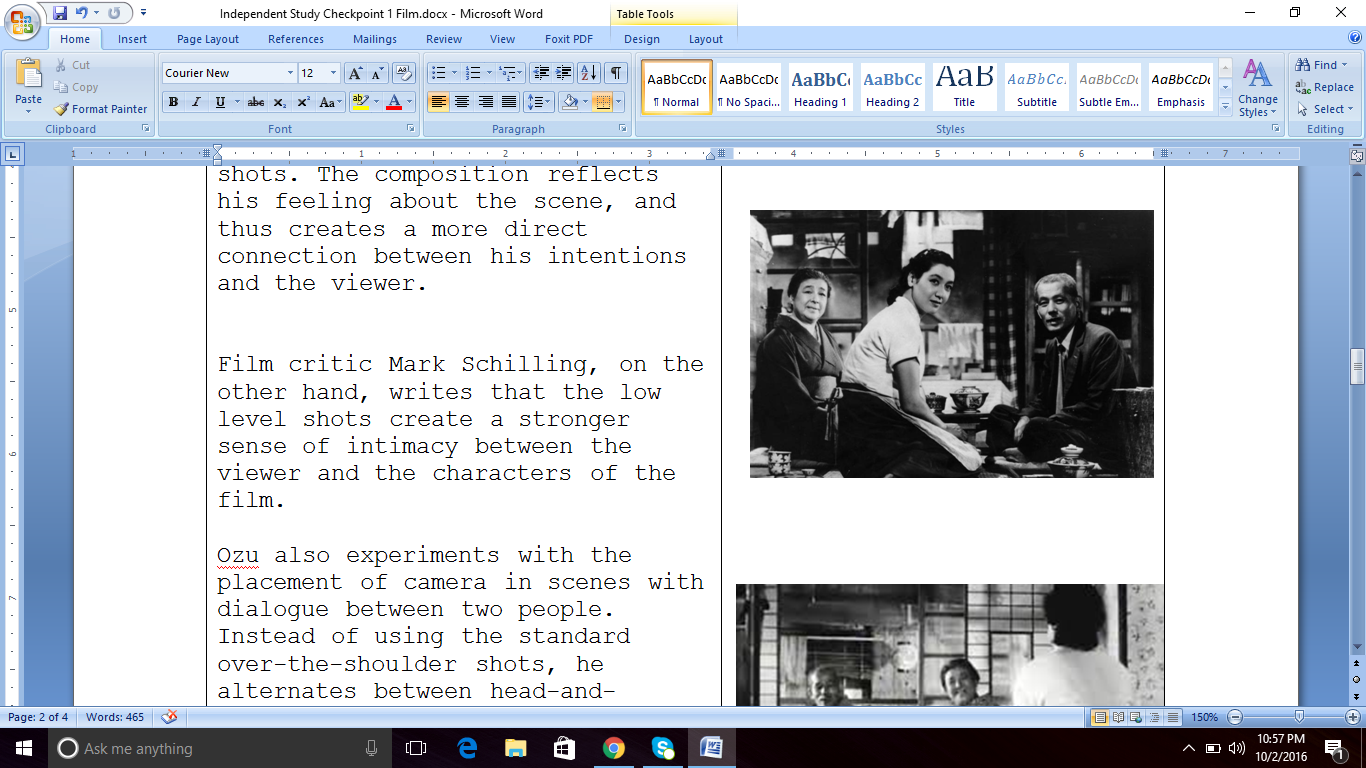
Task: Expand numbering list dropdown
Action: [490, 73]
